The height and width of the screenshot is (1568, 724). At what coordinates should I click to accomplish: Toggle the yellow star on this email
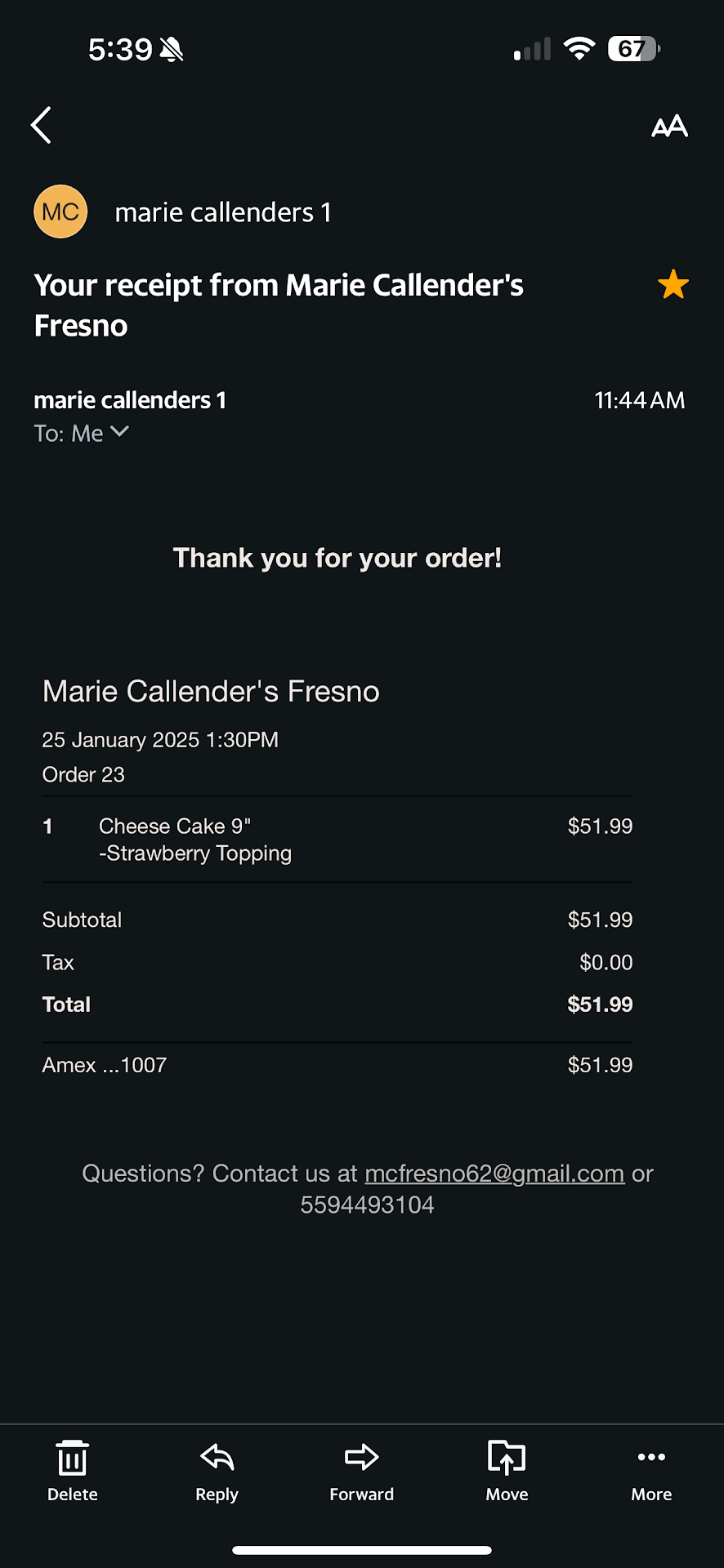(x=673, y=285)
